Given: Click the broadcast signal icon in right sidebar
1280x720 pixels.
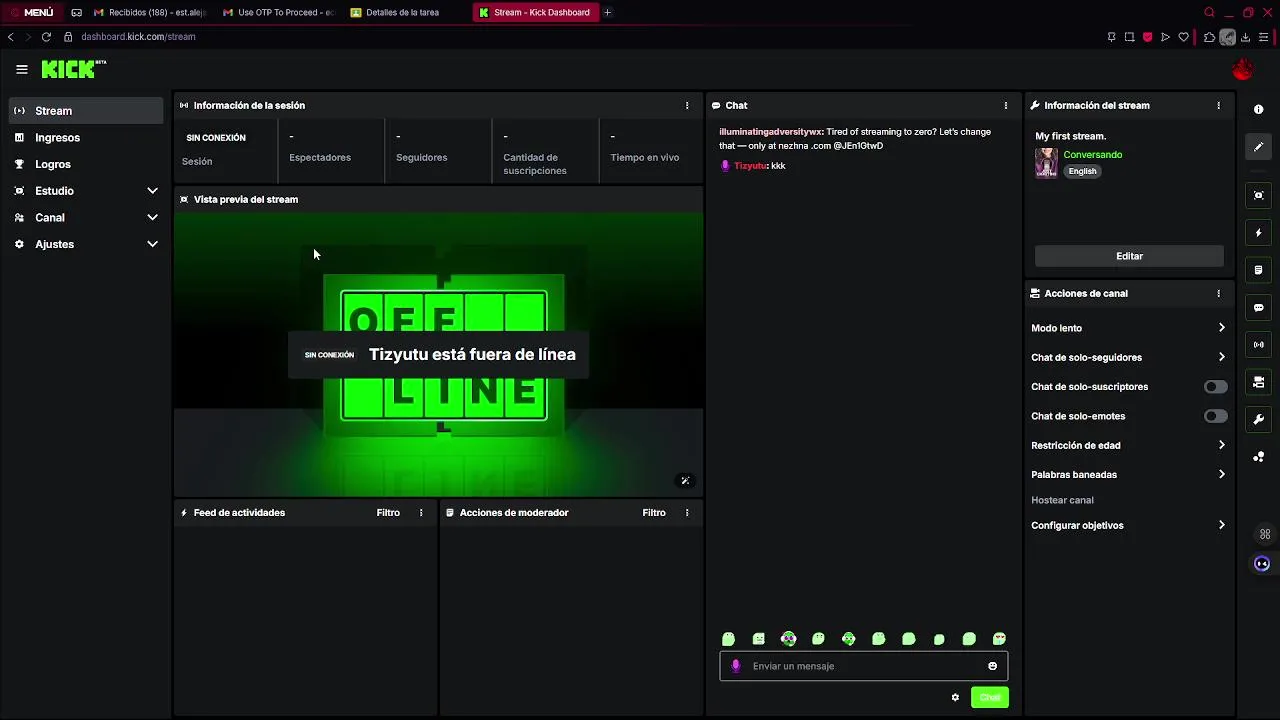Looking at the screenshot, I should pyautogui.click(x=1259, y=345).
